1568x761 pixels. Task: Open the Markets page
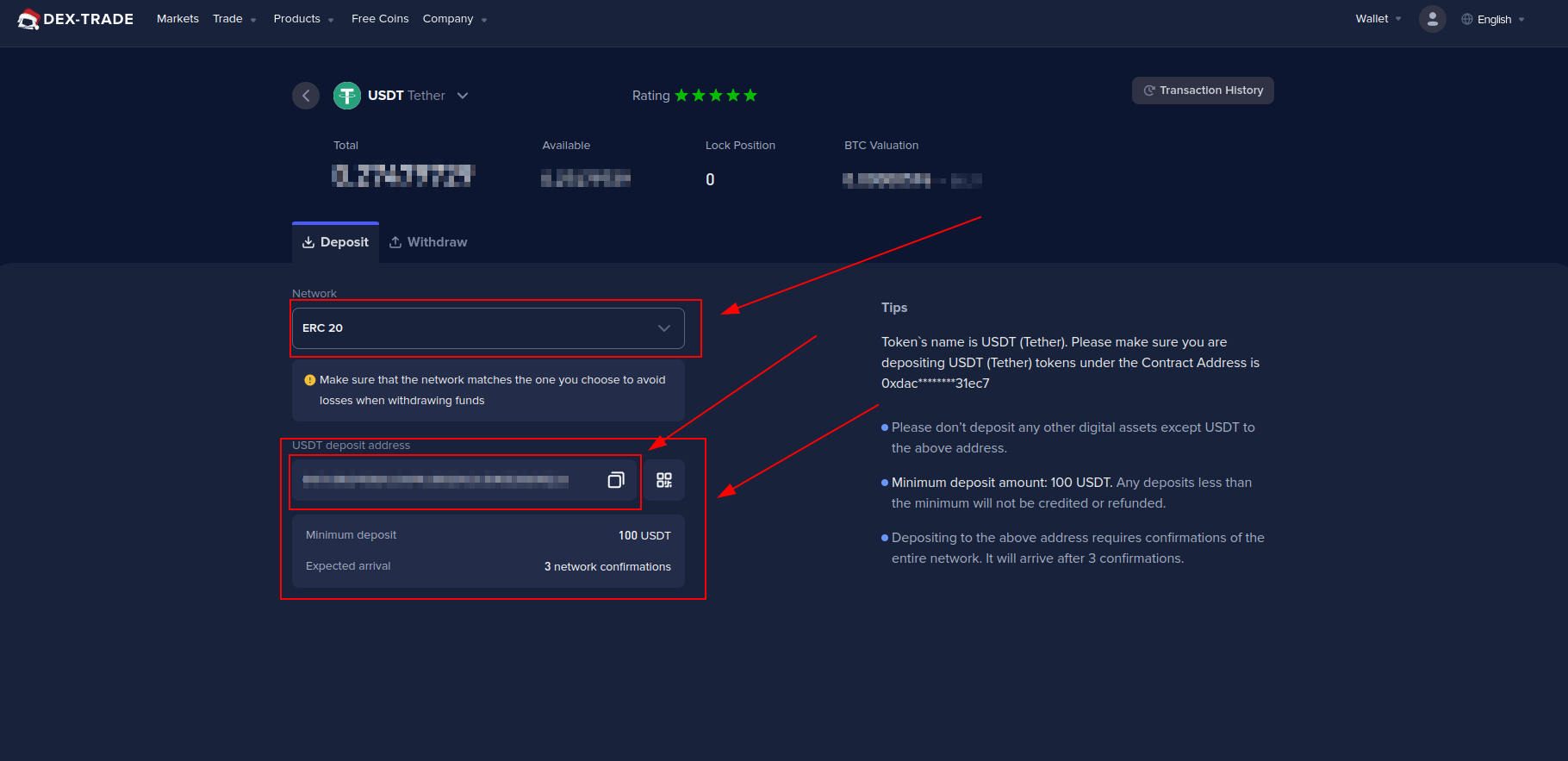(x=177, y=19)
